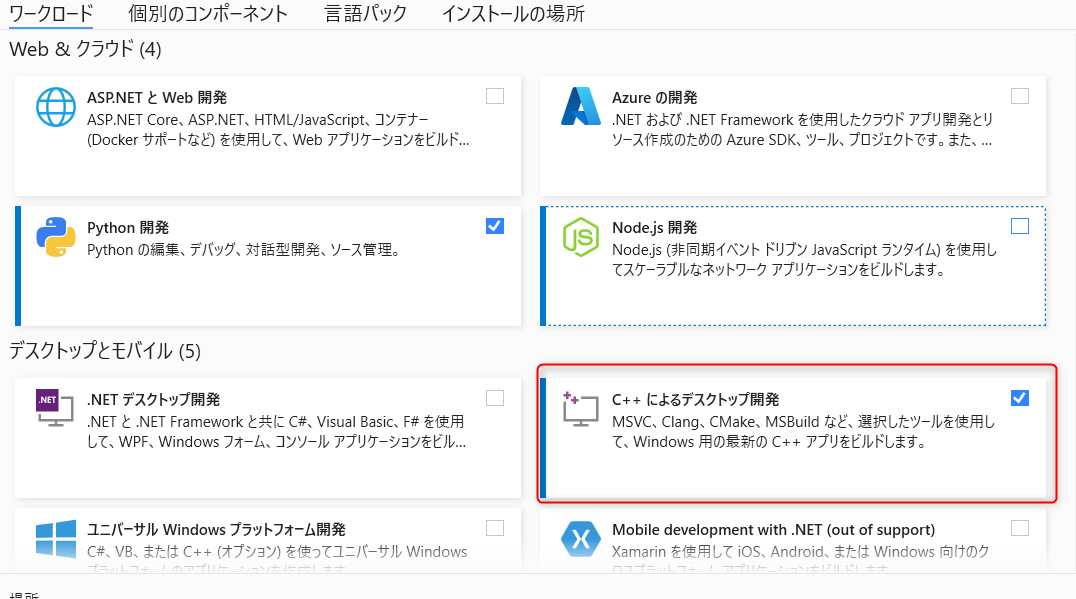
Task: Click the .NET desktop monitor icon
Action: [x=55, y=408]
